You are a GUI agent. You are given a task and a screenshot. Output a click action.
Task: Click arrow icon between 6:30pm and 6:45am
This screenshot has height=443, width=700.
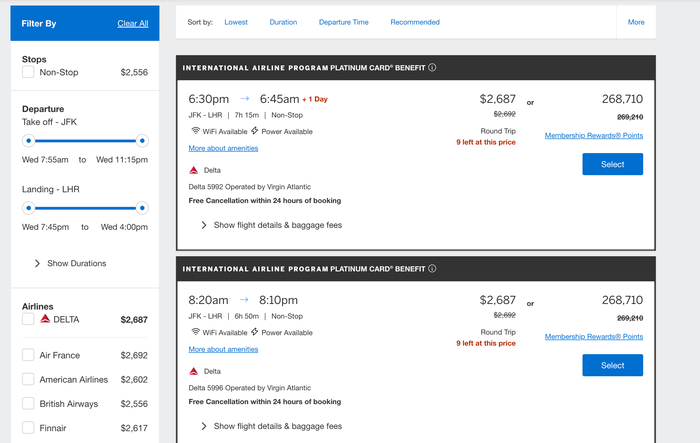[244, 98]
